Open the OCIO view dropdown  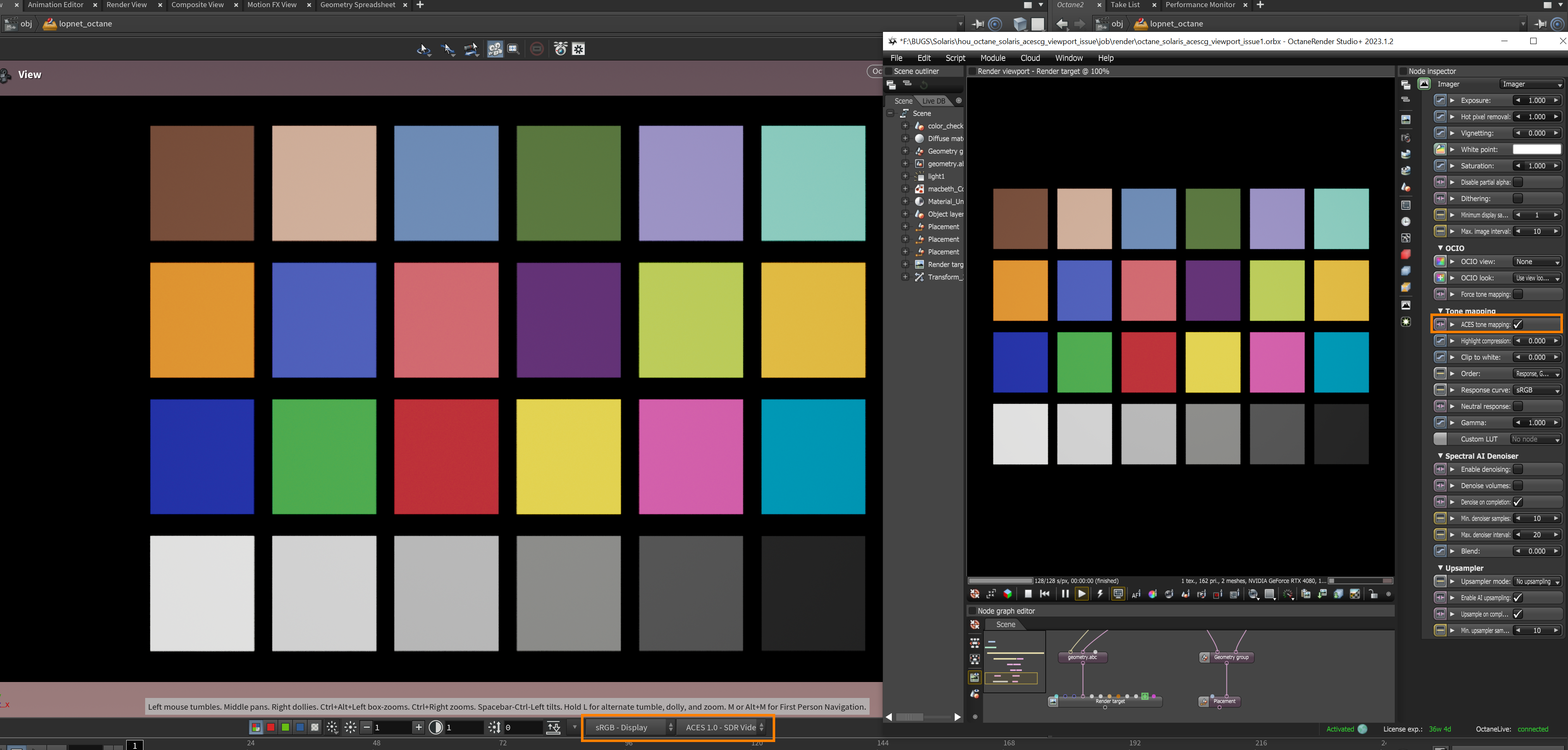pos(1537,262)
